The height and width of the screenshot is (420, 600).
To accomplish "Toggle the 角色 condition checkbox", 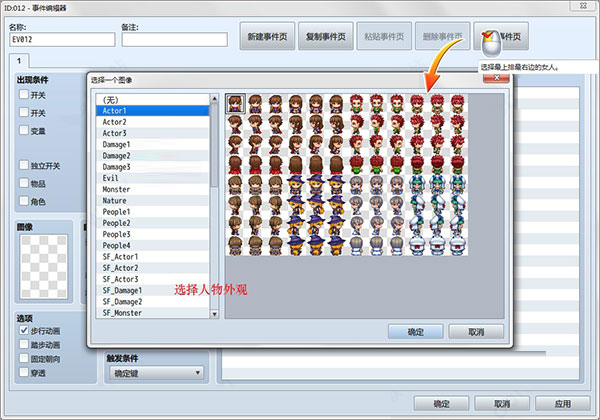I will pos(24,201).
